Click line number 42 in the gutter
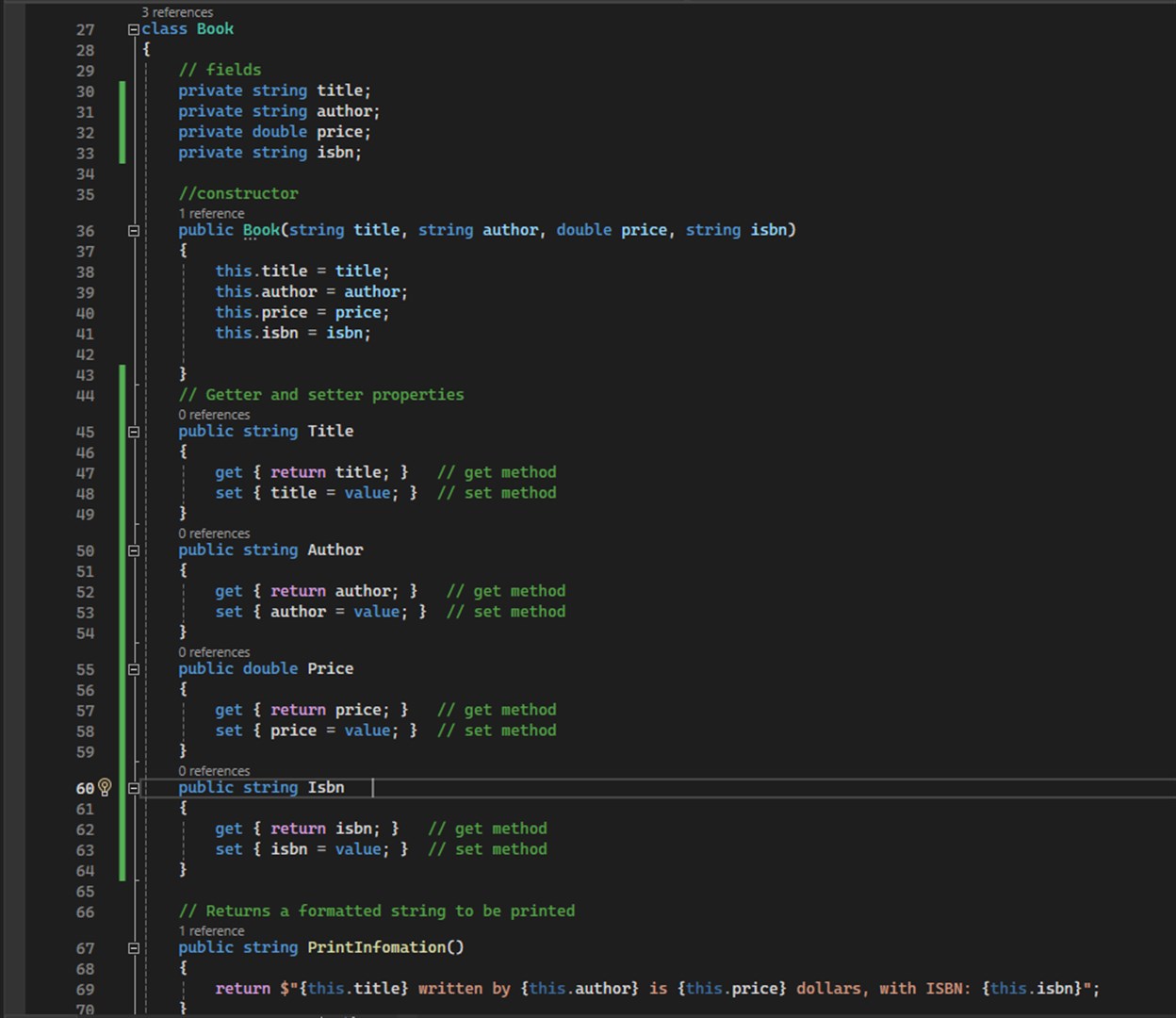 [85, 355]
